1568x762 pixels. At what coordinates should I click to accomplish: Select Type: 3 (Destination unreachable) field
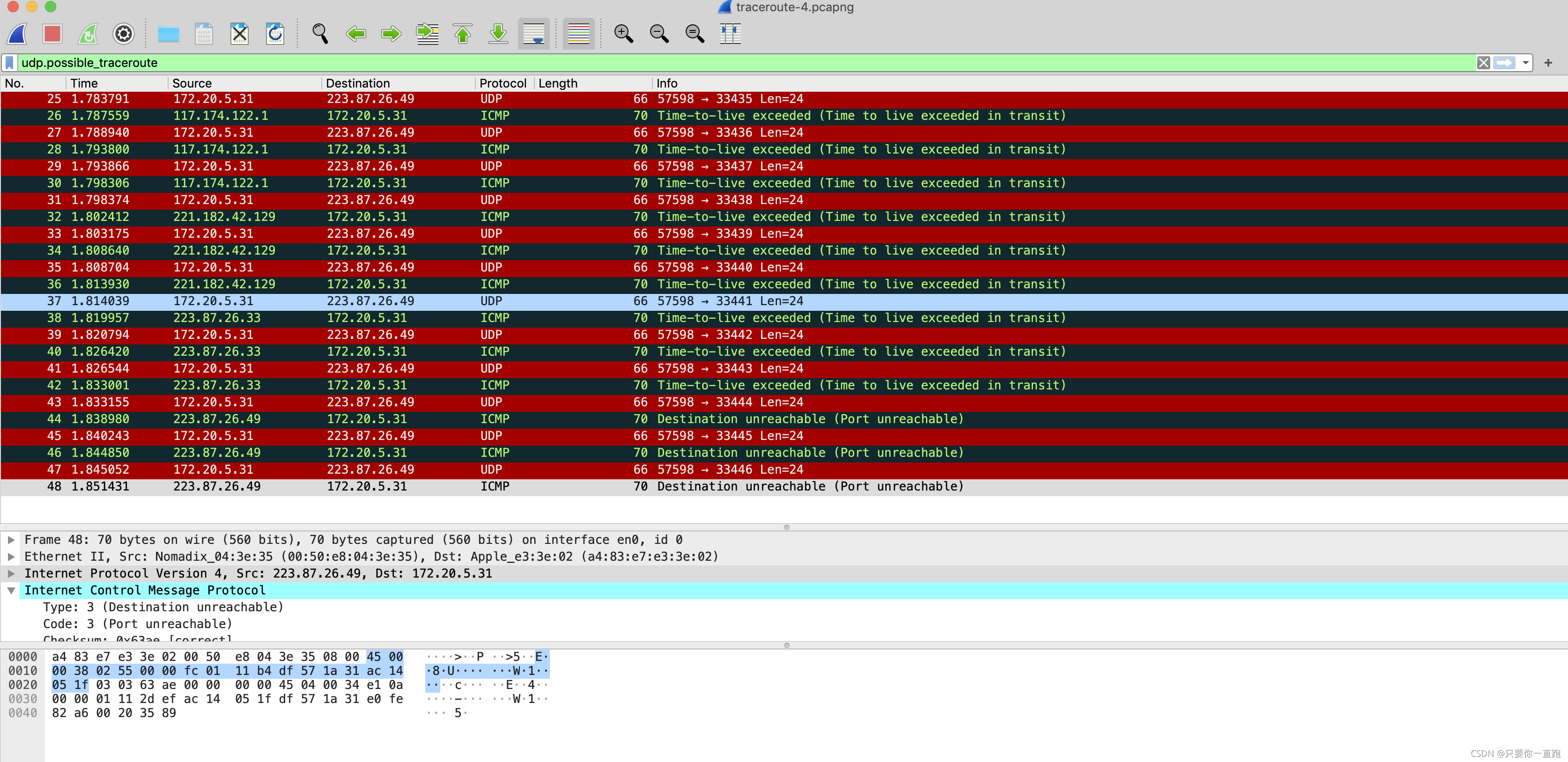coord(163,607)
